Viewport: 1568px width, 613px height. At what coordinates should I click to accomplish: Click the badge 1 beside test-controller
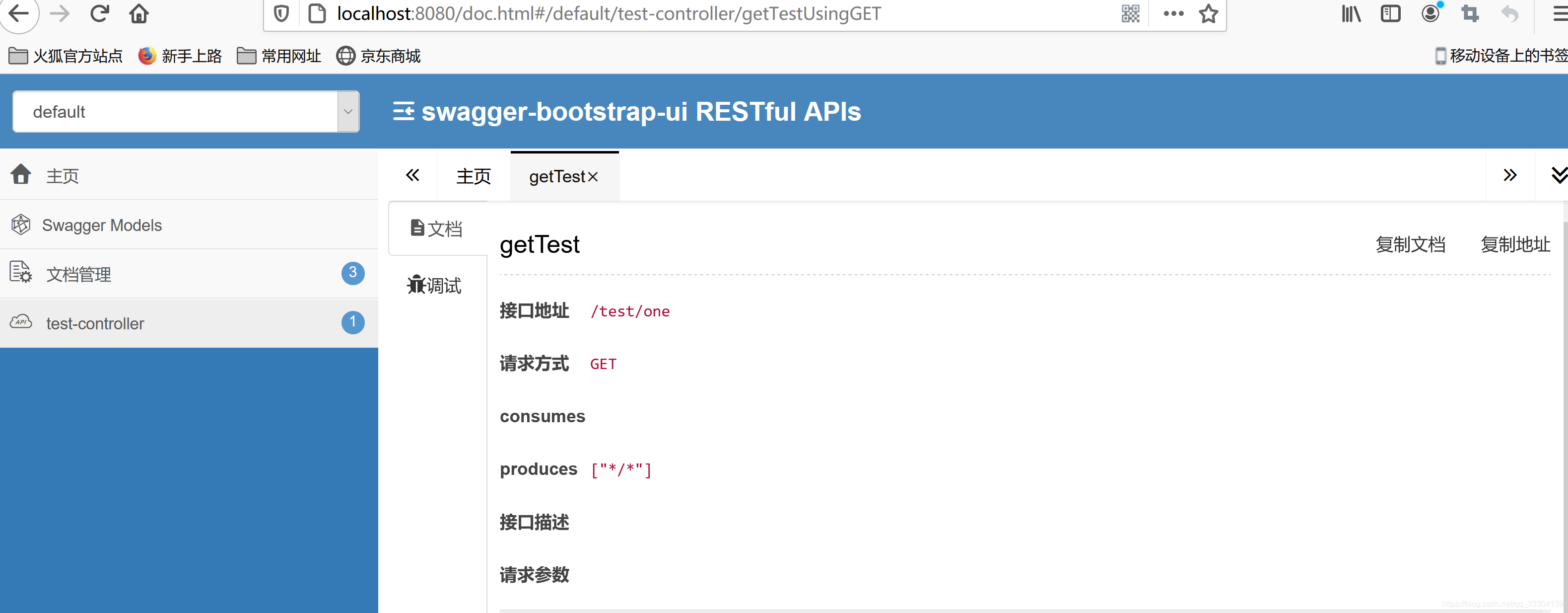(353, 322)
